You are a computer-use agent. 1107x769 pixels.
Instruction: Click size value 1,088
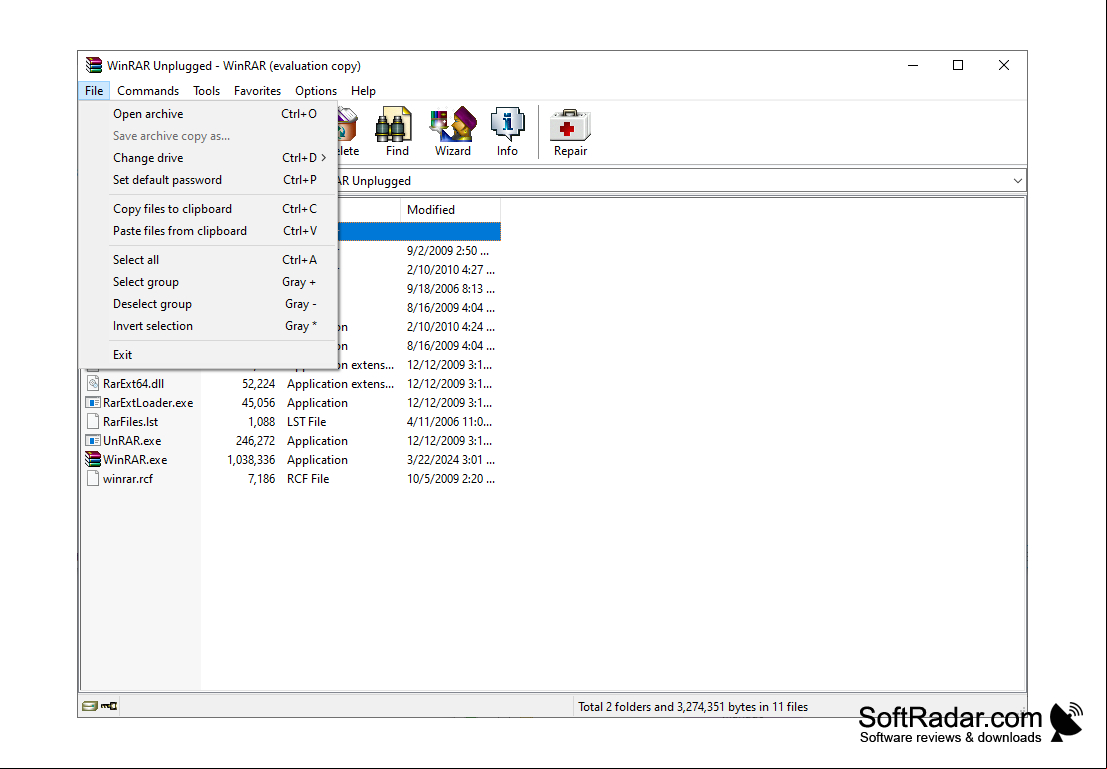(261, 422)
